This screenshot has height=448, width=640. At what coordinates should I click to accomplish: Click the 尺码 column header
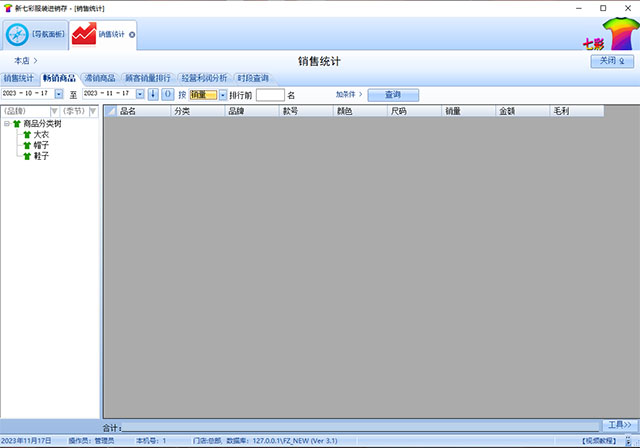pyautogui.click(x=414, y=111)
